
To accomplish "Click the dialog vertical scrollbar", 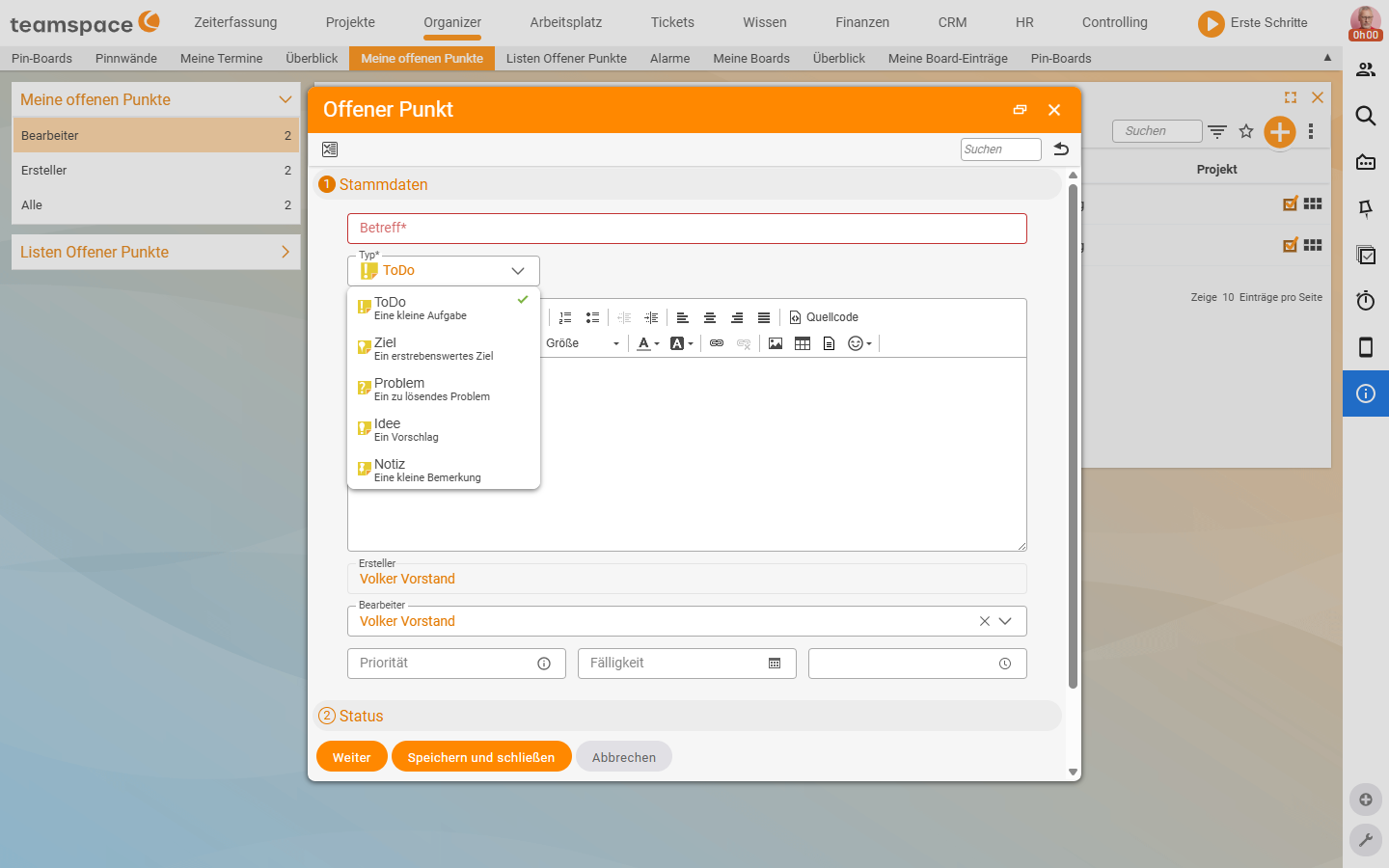I will [1073, 436].
